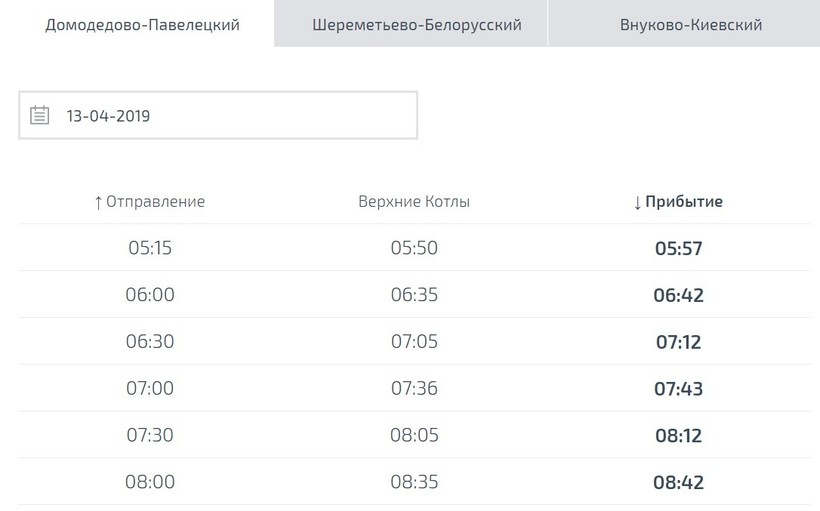This screenshot has width=820, height=511.
Task: Select the 05:15 departure time
Action: 150,247
